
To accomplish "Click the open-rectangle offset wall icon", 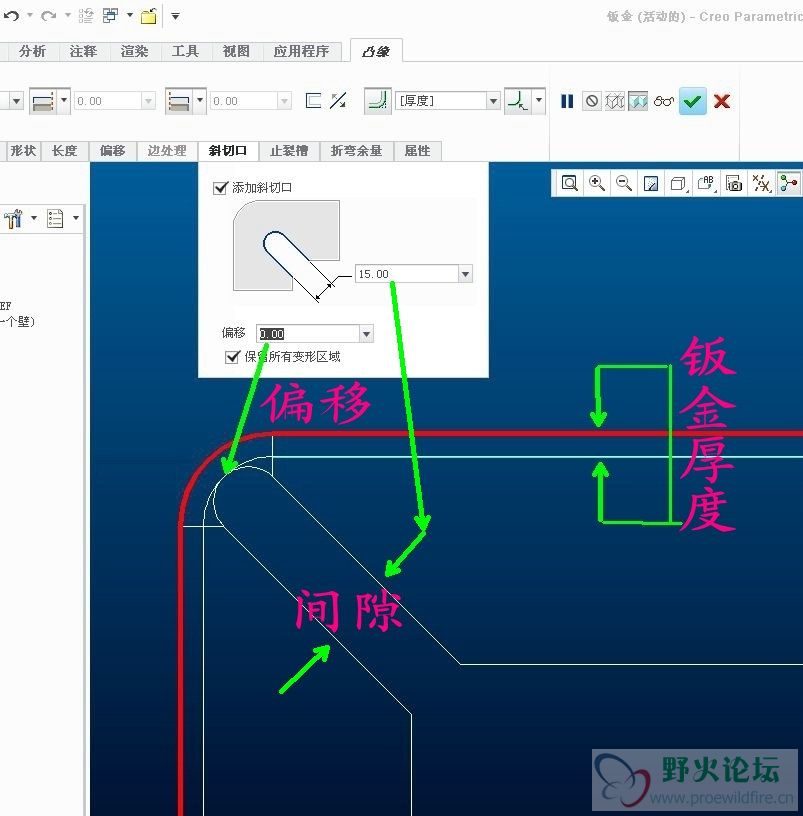I will pos(313,100).
